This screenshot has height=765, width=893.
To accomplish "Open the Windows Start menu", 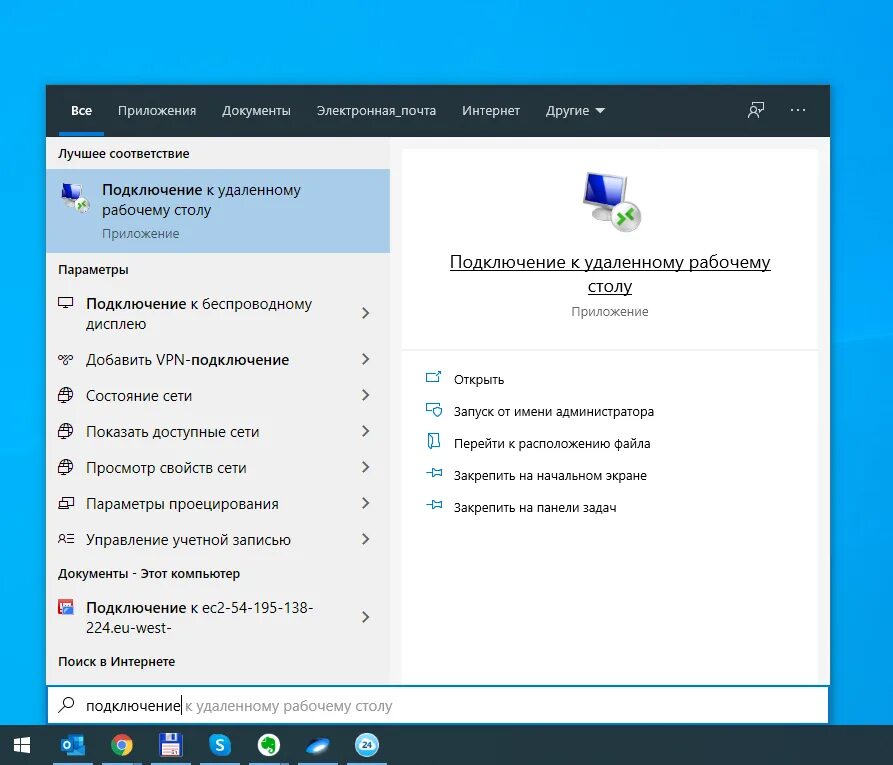I will (x=22, y=745).
